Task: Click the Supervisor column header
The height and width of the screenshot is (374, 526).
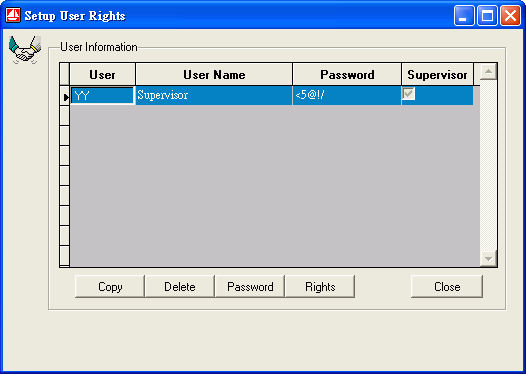Action: click(437, 74)
